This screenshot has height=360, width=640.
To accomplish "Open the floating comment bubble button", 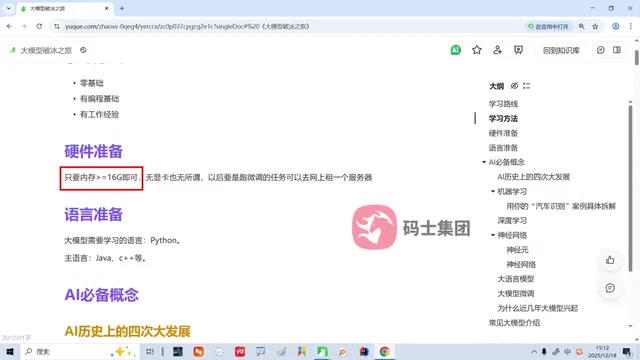I will tap(610, 288).
